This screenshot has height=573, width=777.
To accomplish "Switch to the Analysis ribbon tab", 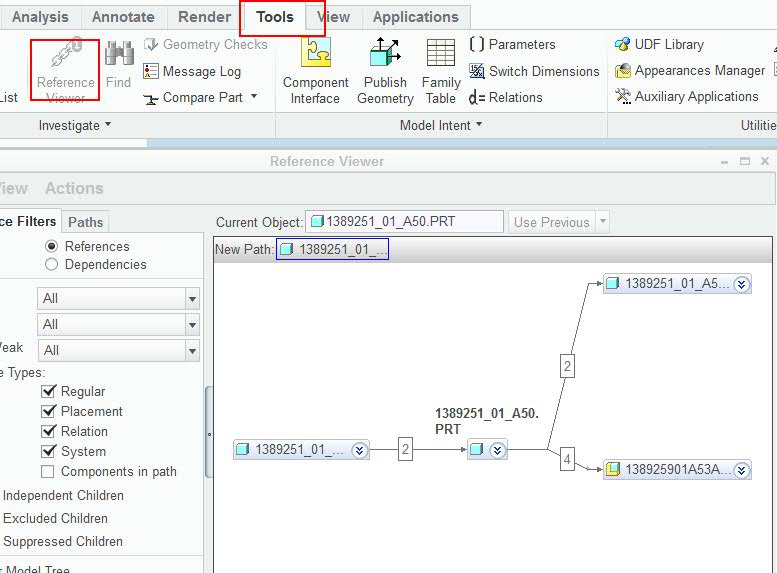I will pos(40,17).
